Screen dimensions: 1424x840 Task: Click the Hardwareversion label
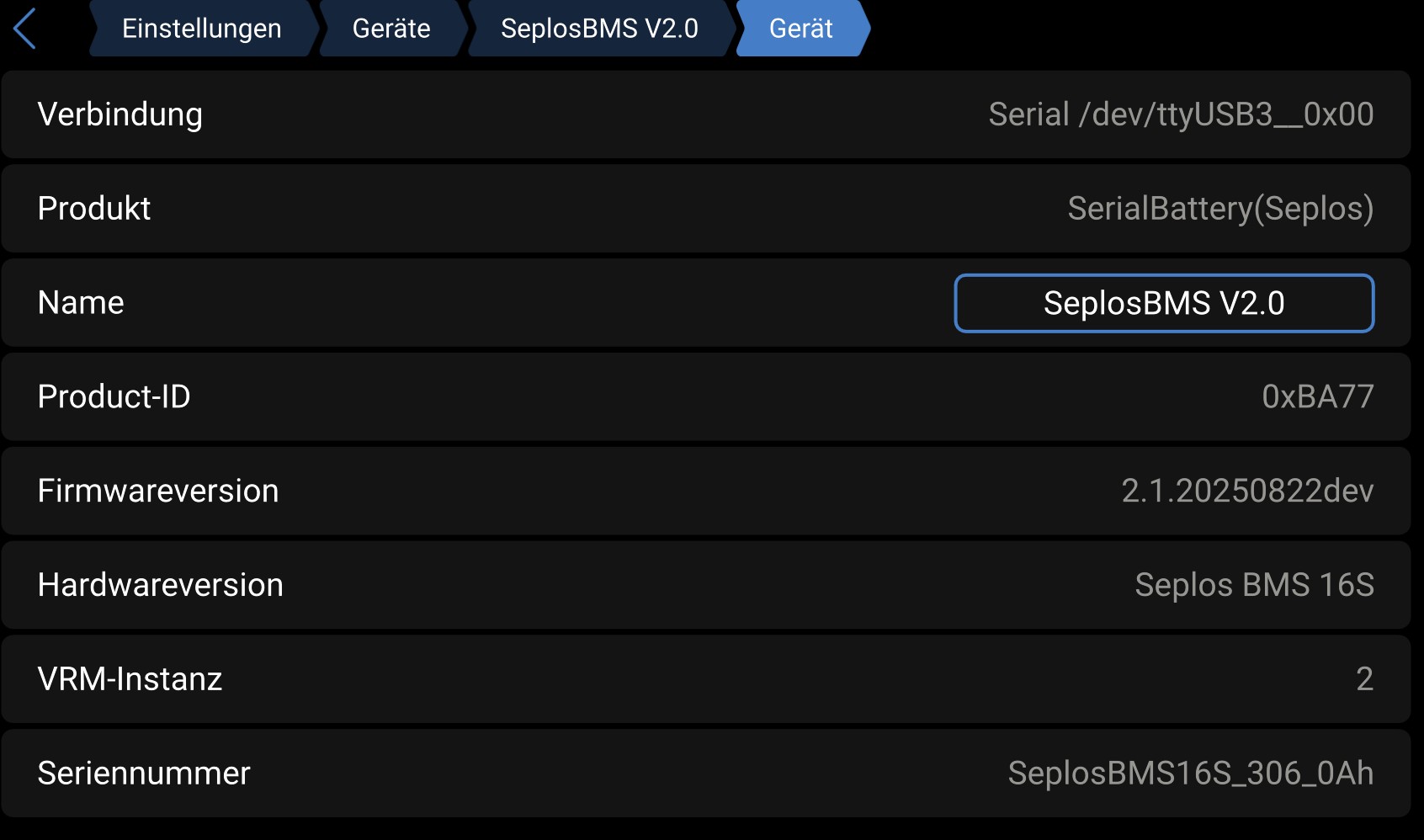tap(161, 585)
